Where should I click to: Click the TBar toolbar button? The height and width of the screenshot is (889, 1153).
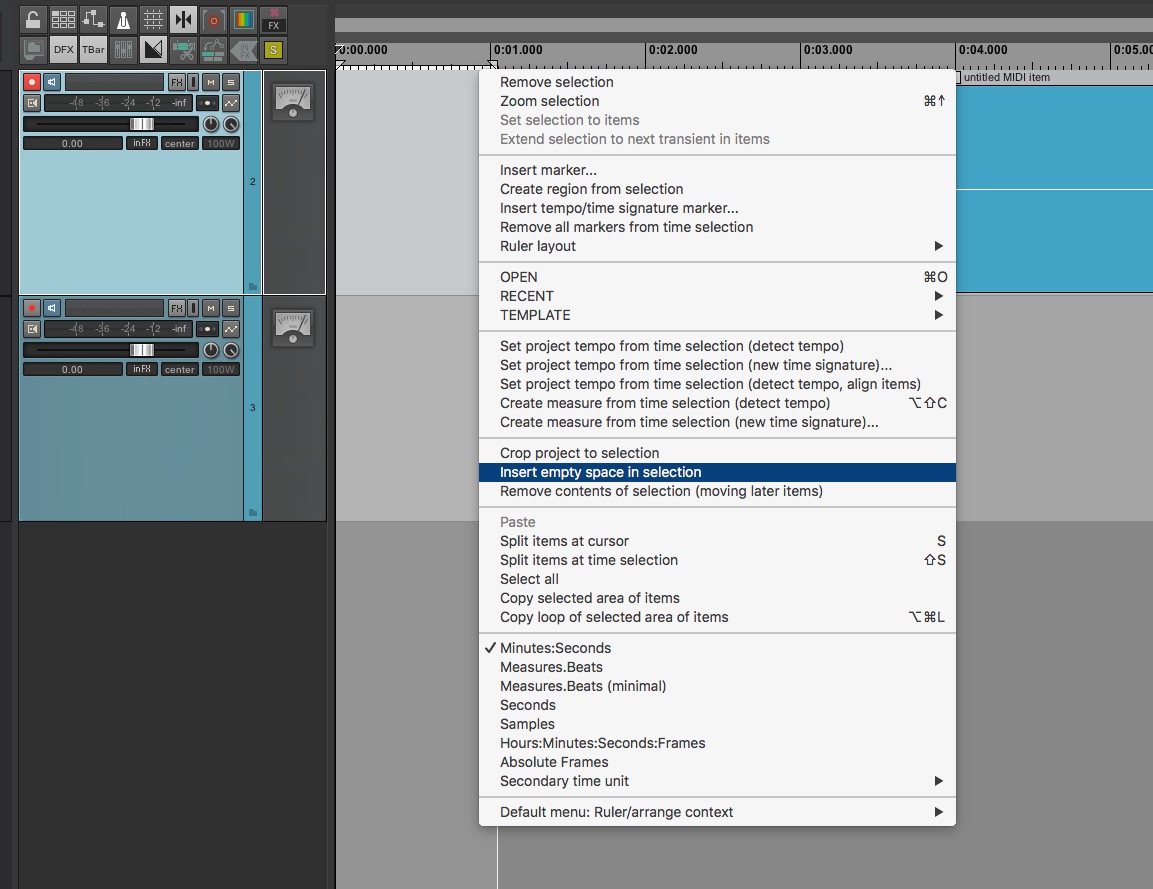click(93, 49)
